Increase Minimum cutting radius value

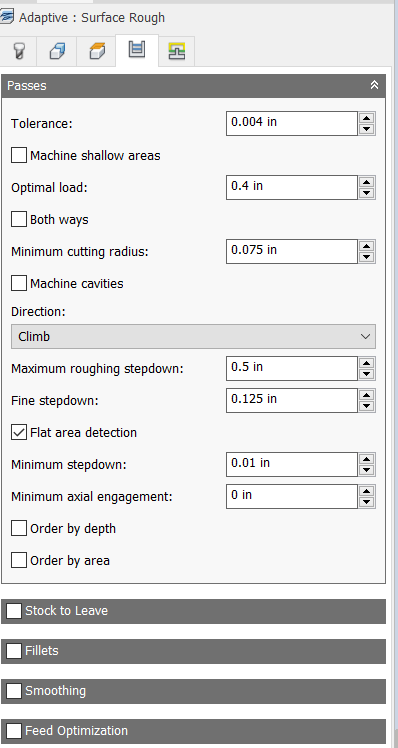[x=367, y=245]
